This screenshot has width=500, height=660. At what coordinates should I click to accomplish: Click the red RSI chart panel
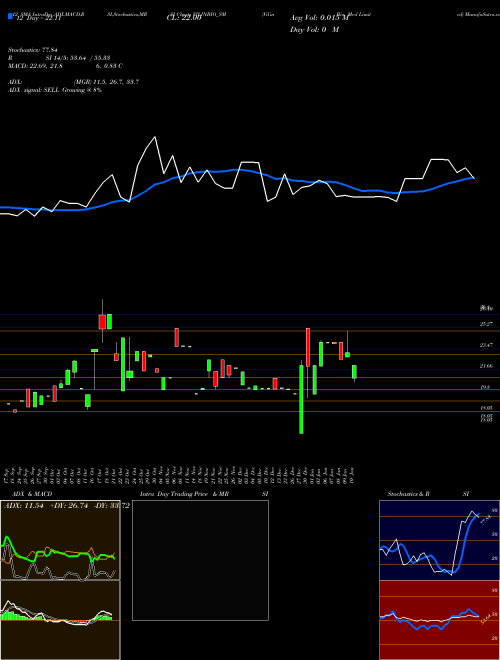439,620
